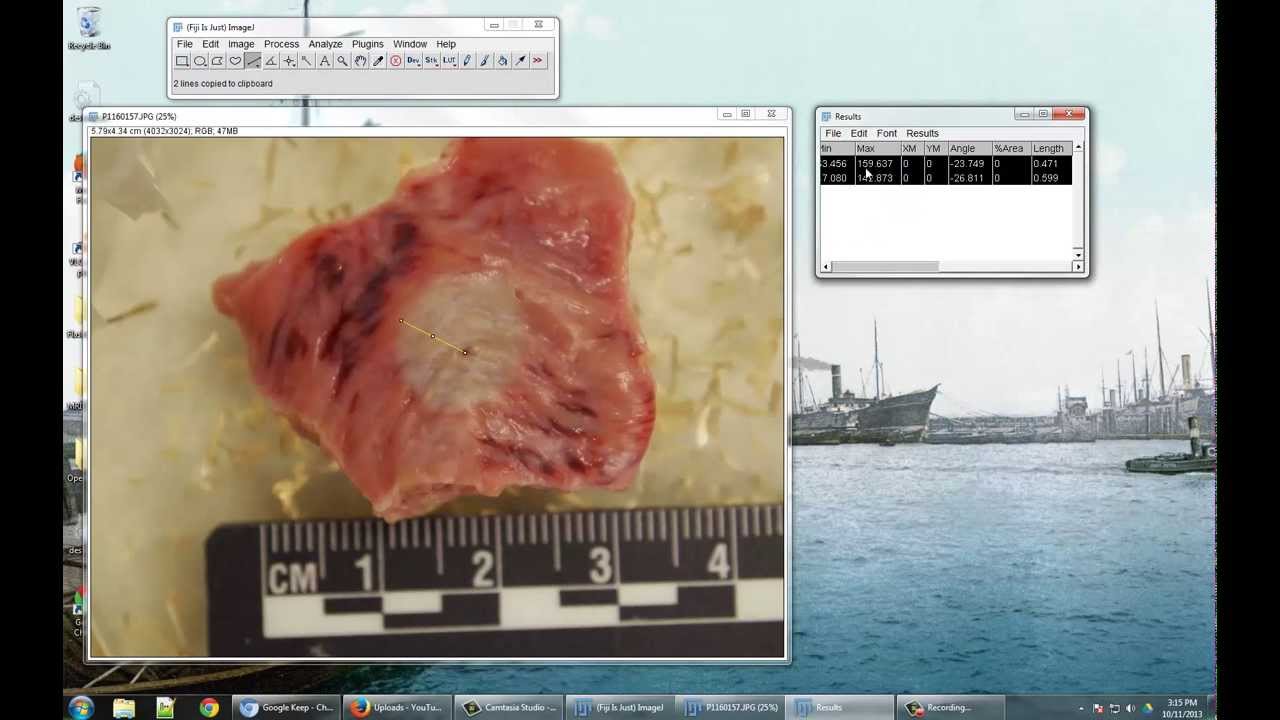Select the Flood Fill bucket tool

pyautogui.click(x=503, y=61)
